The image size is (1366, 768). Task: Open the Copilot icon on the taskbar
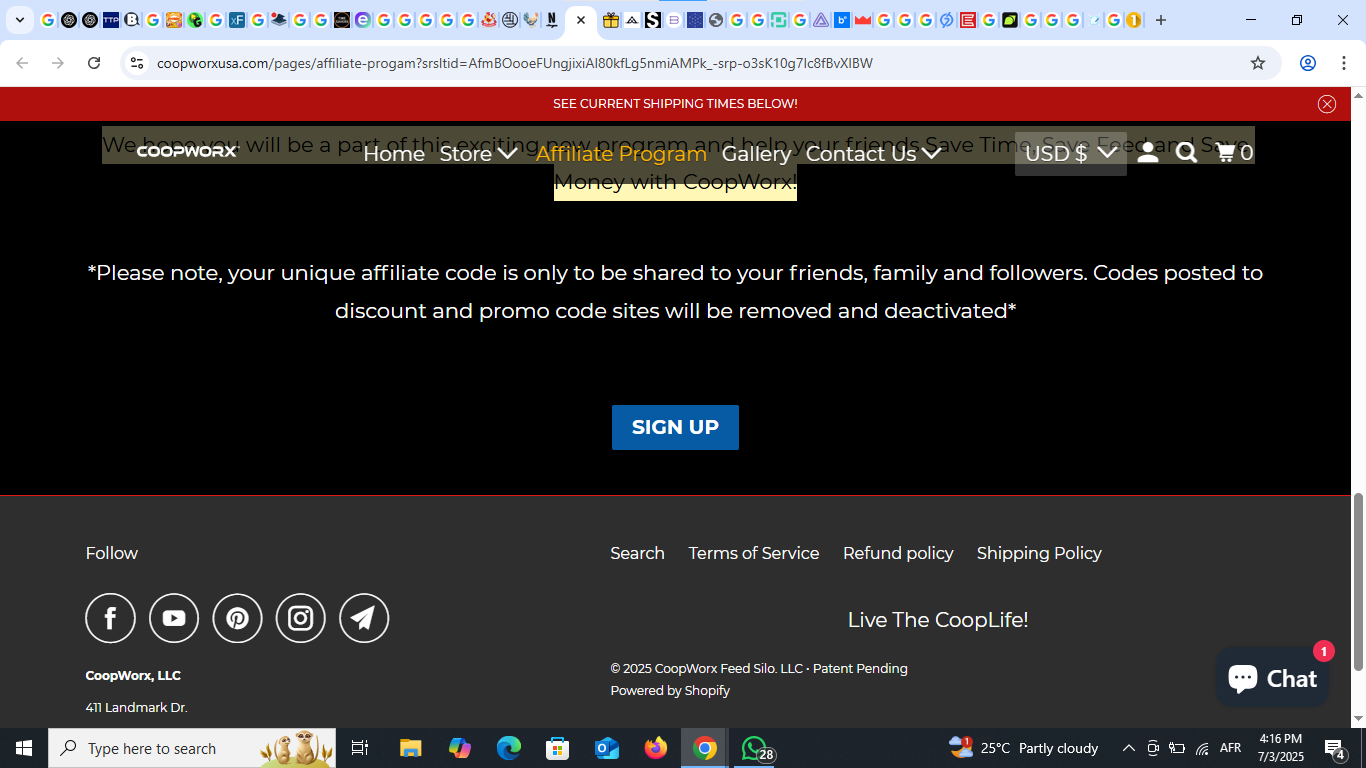(x=460, y=748)
